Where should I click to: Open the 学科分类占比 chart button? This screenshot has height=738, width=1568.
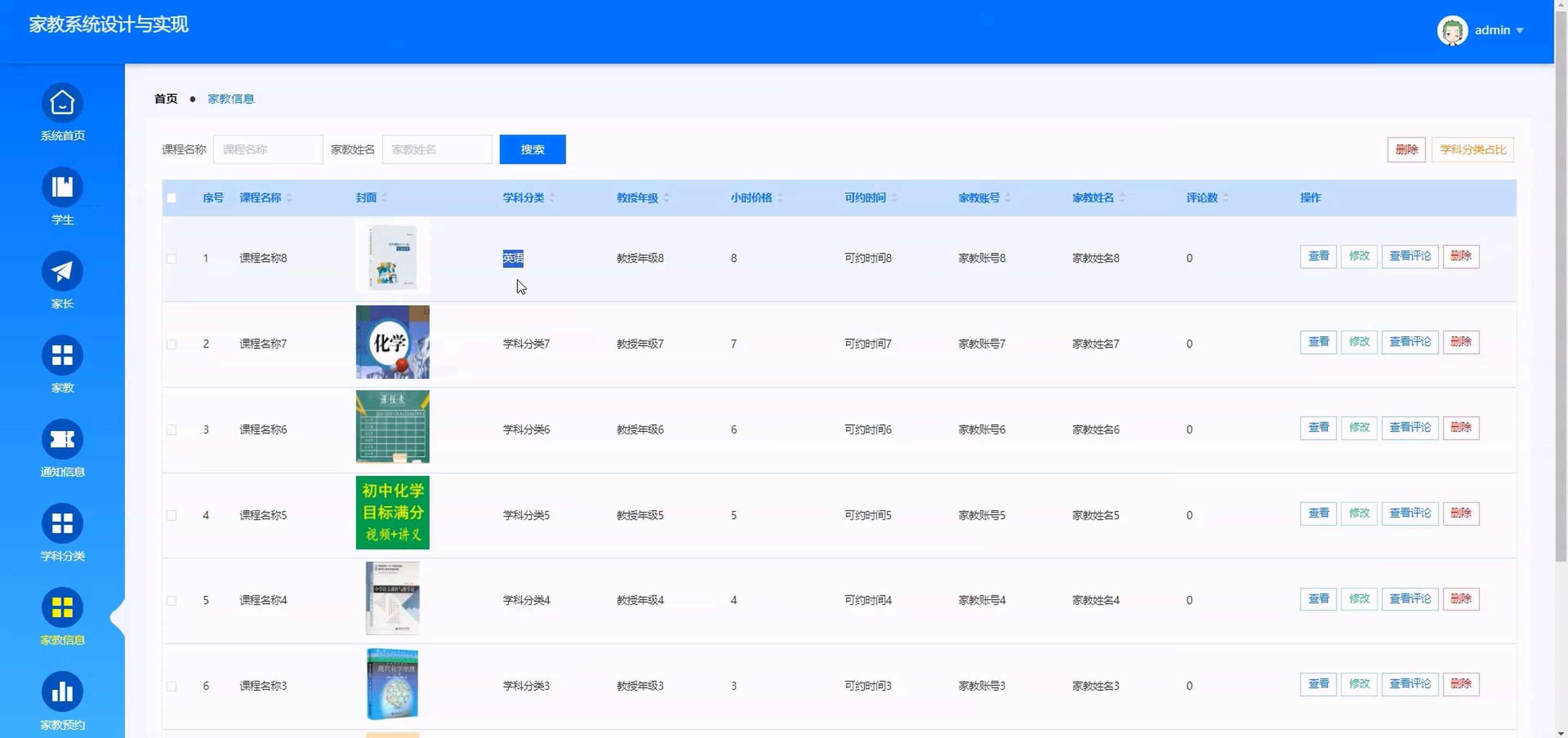[1472, 150]
